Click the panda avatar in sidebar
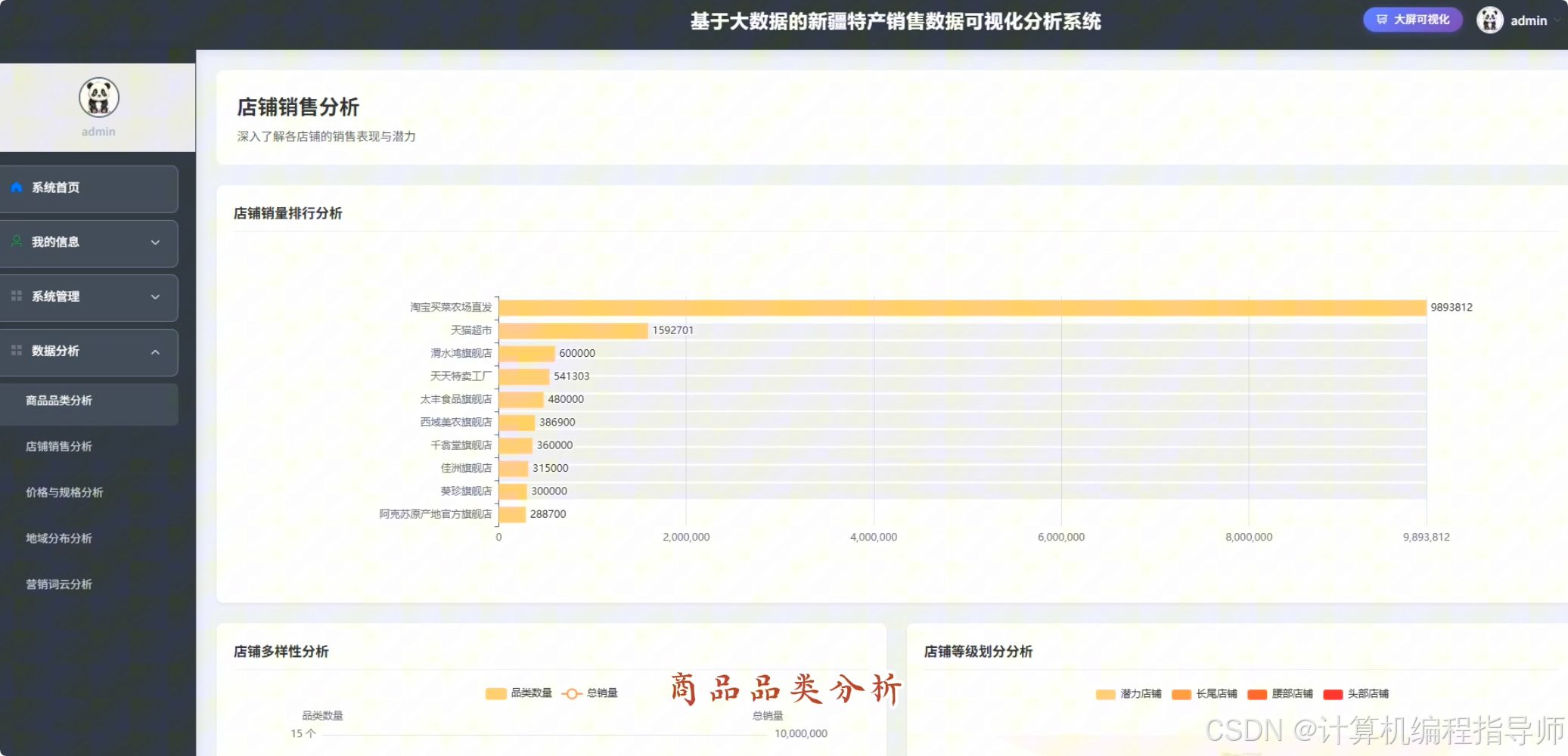1568x756 pixels. pyautogui.click(x=99, y=98)
